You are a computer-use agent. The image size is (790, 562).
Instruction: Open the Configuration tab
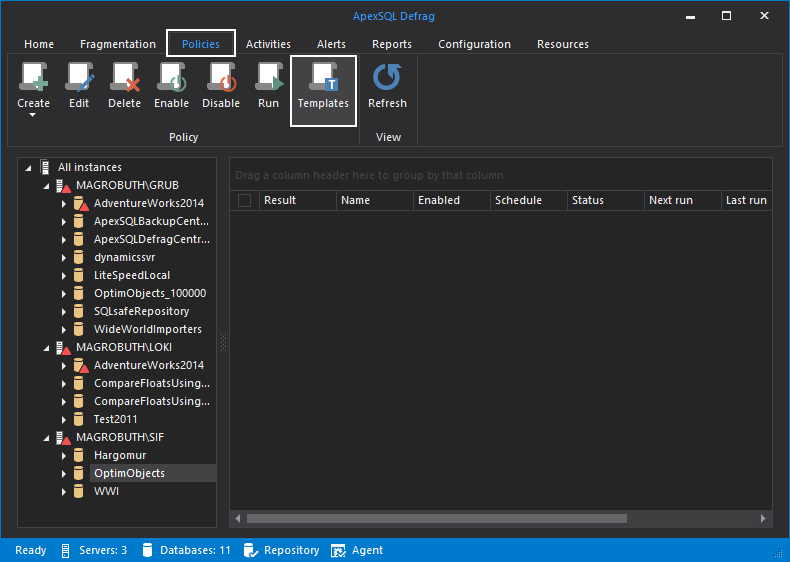474,44
